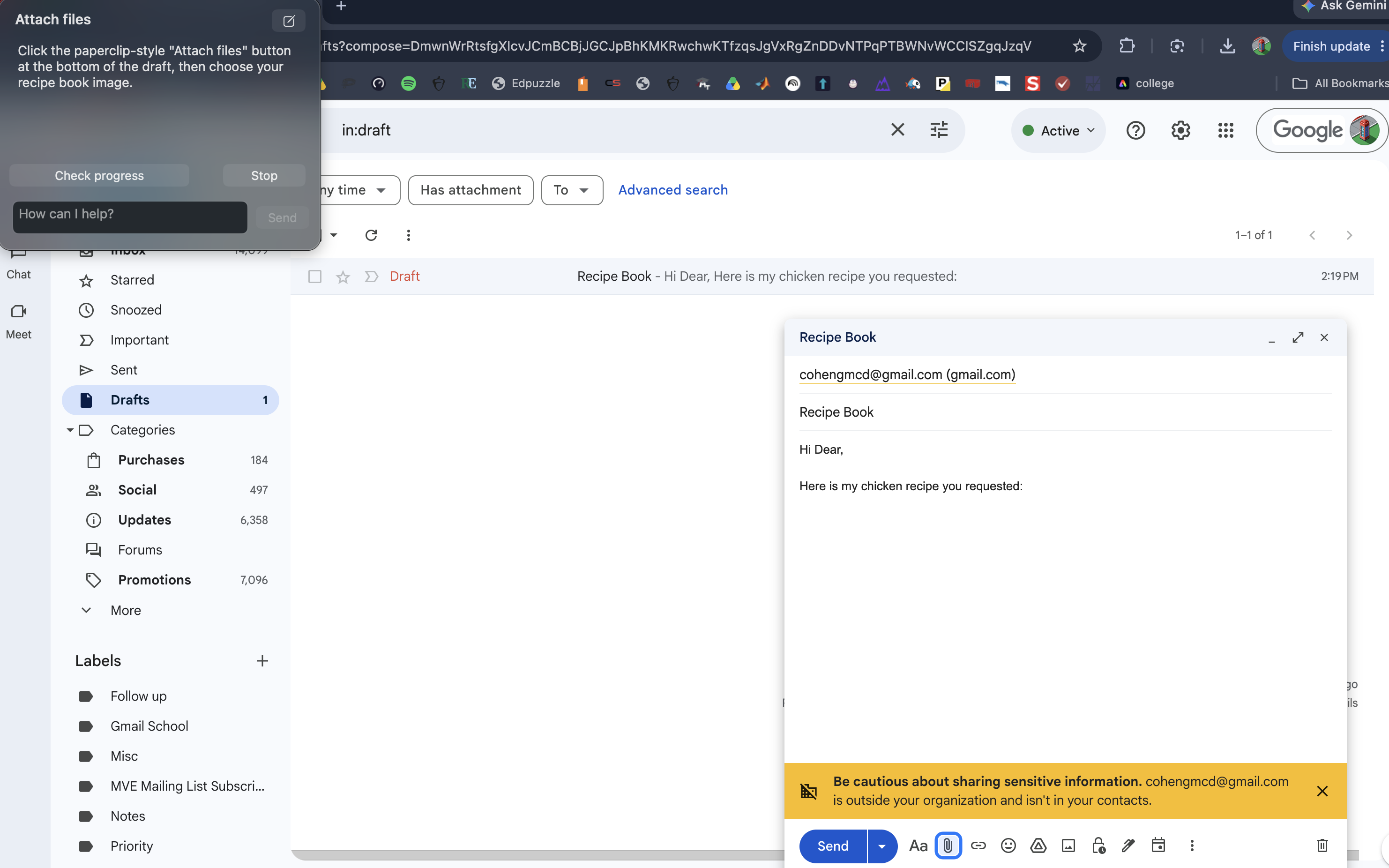
Task: Send the Recipe Book email
Action: [832, 846]
